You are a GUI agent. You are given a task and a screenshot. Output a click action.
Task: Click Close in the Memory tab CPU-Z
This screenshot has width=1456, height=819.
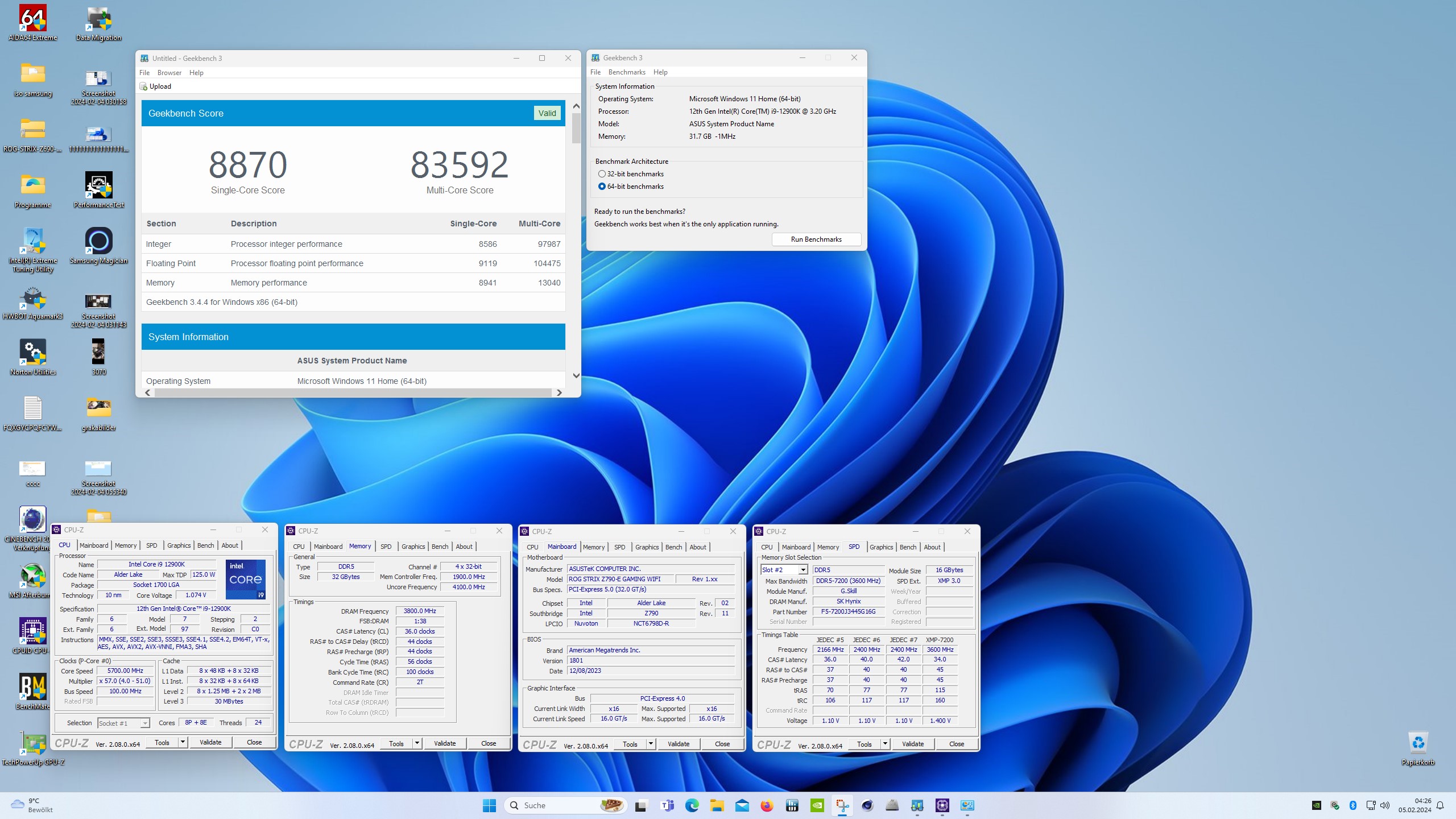(x=489, y=743)
